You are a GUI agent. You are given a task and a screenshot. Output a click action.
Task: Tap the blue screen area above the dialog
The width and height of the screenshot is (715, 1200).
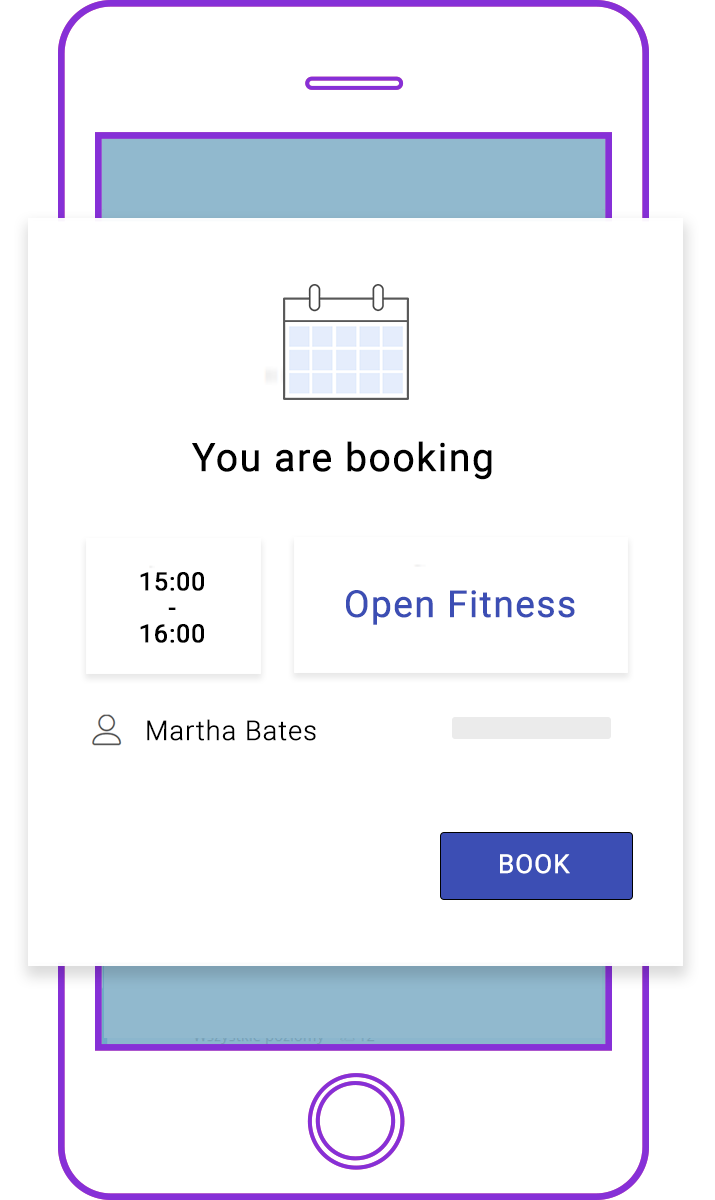coord(353,178)
